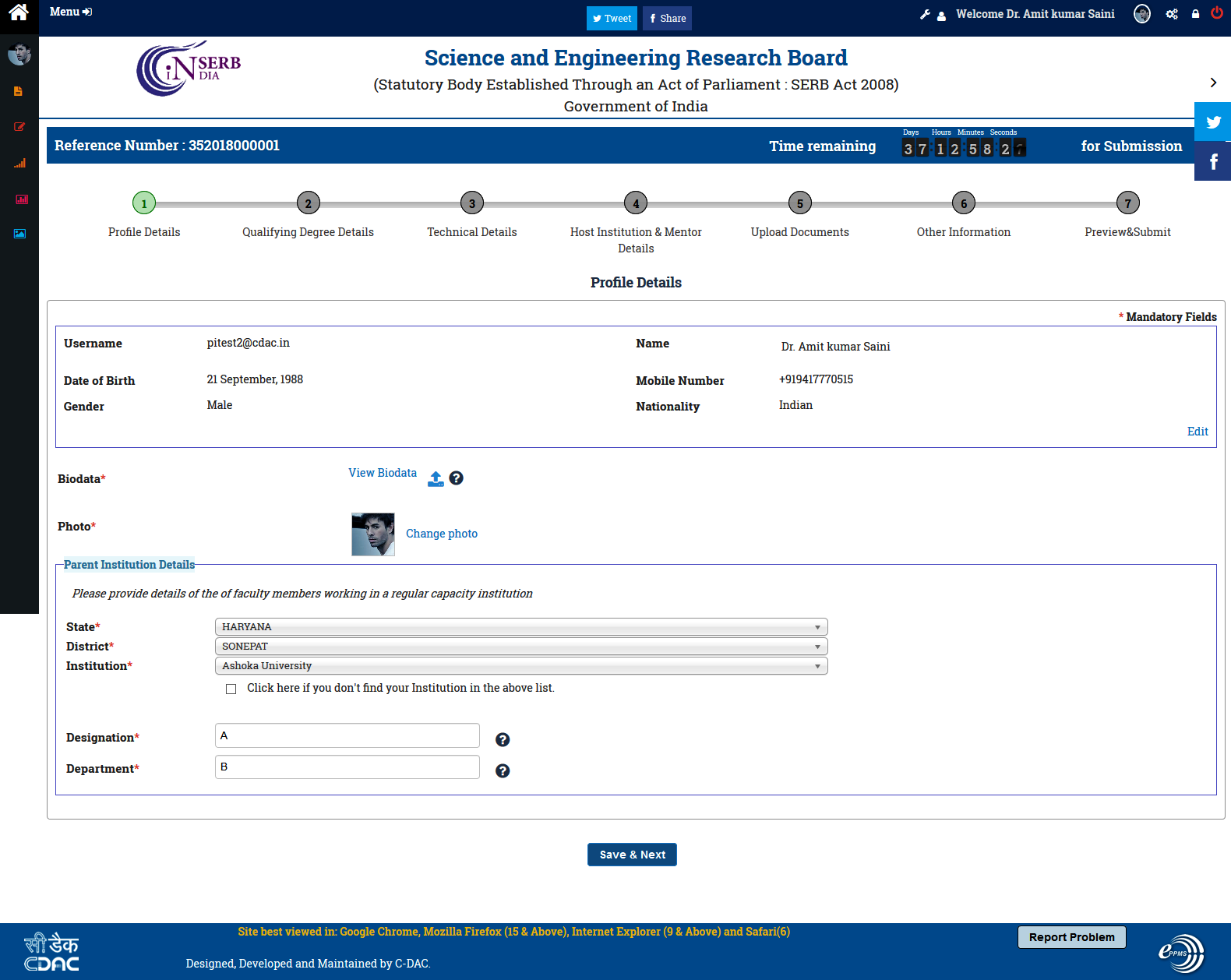Click the Change photo link
The width and height of the screenshot is (1231, 980).
point(441,534)
